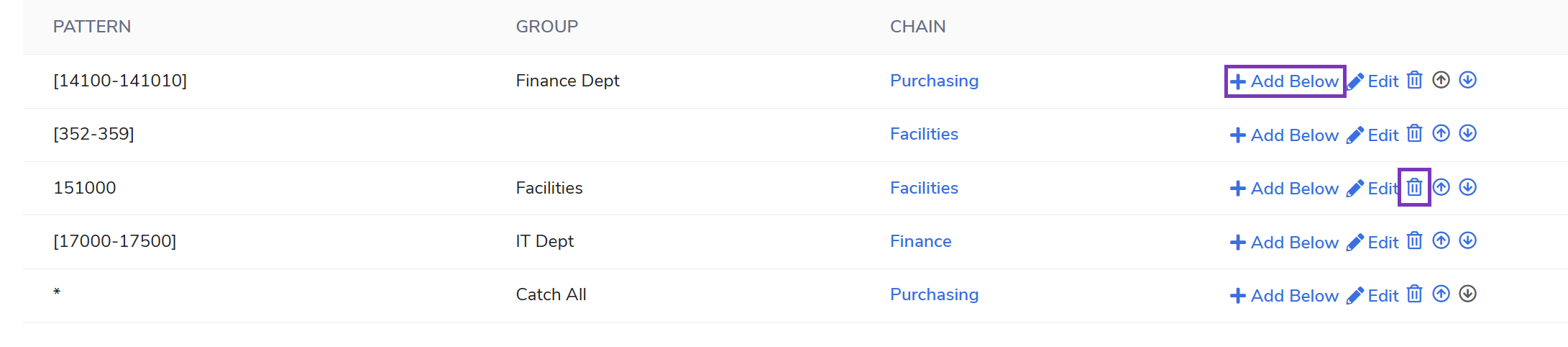Move the 151000 row down
Screen dimensions: 1568x347
tap(1467, 187)
